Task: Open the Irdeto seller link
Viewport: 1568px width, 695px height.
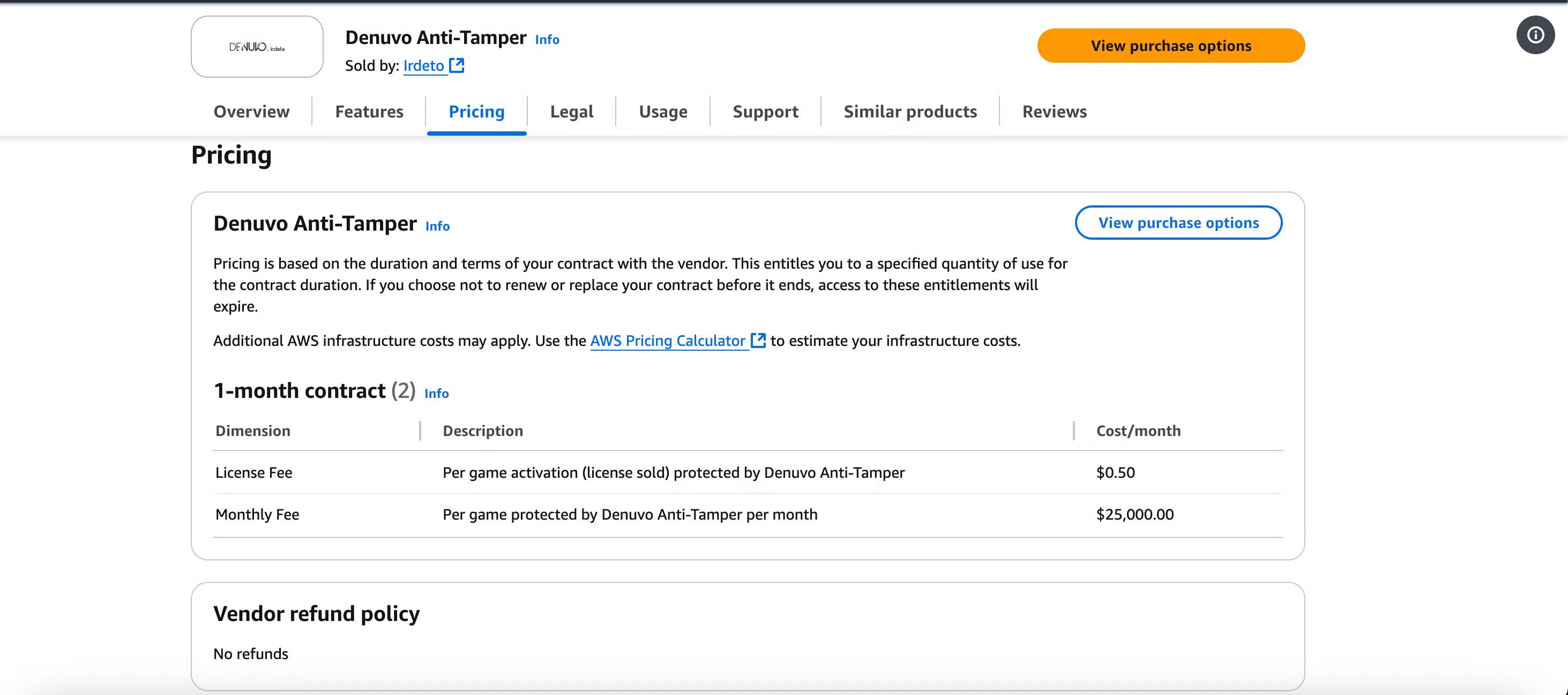Action: click(424, 66)
